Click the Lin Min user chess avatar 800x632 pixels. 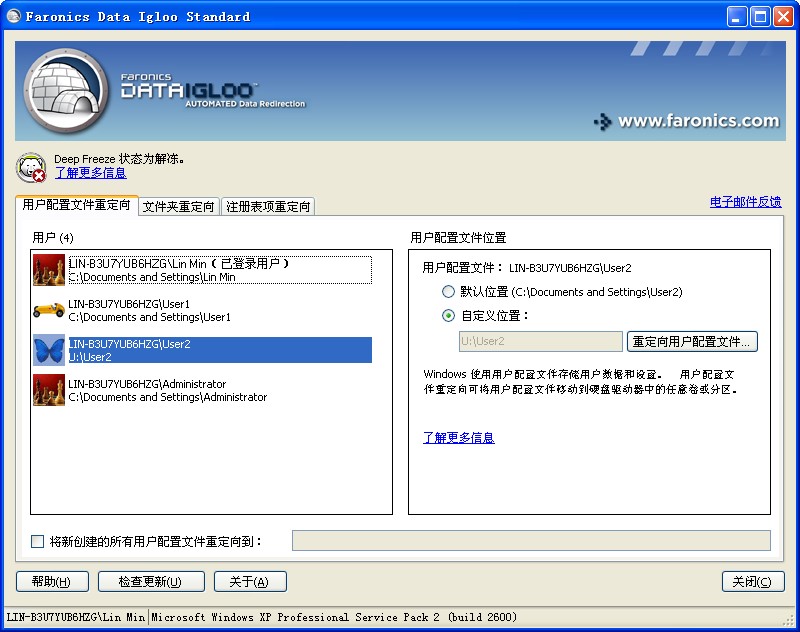point(49,270)
